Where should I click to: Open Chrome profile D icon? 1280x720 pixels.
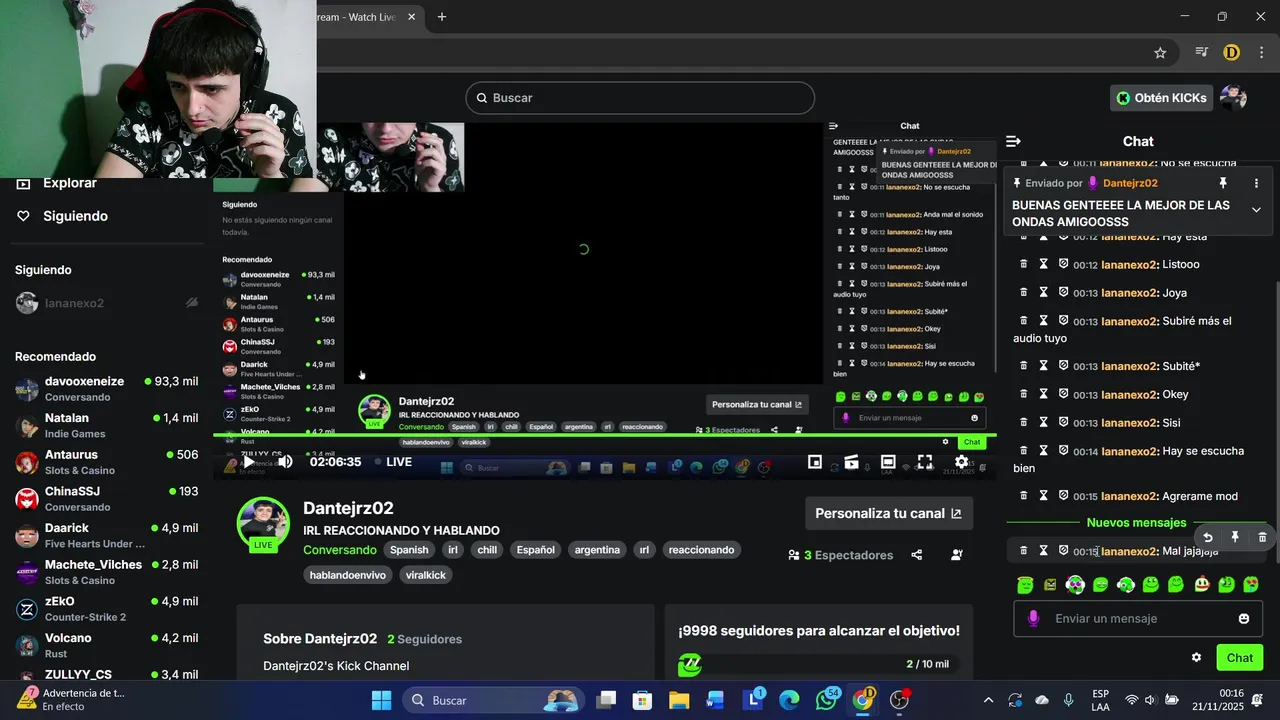1231,53
